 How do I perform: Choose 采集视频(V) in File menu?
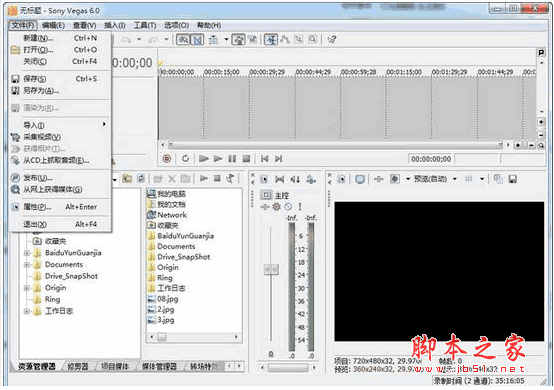tap(60, 137)
